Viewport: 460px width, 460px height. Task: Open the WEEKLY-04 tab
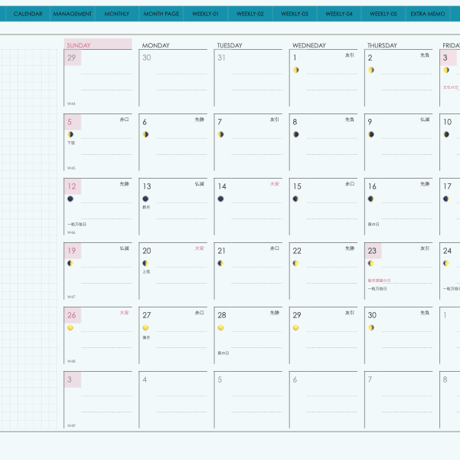point(339,14)
